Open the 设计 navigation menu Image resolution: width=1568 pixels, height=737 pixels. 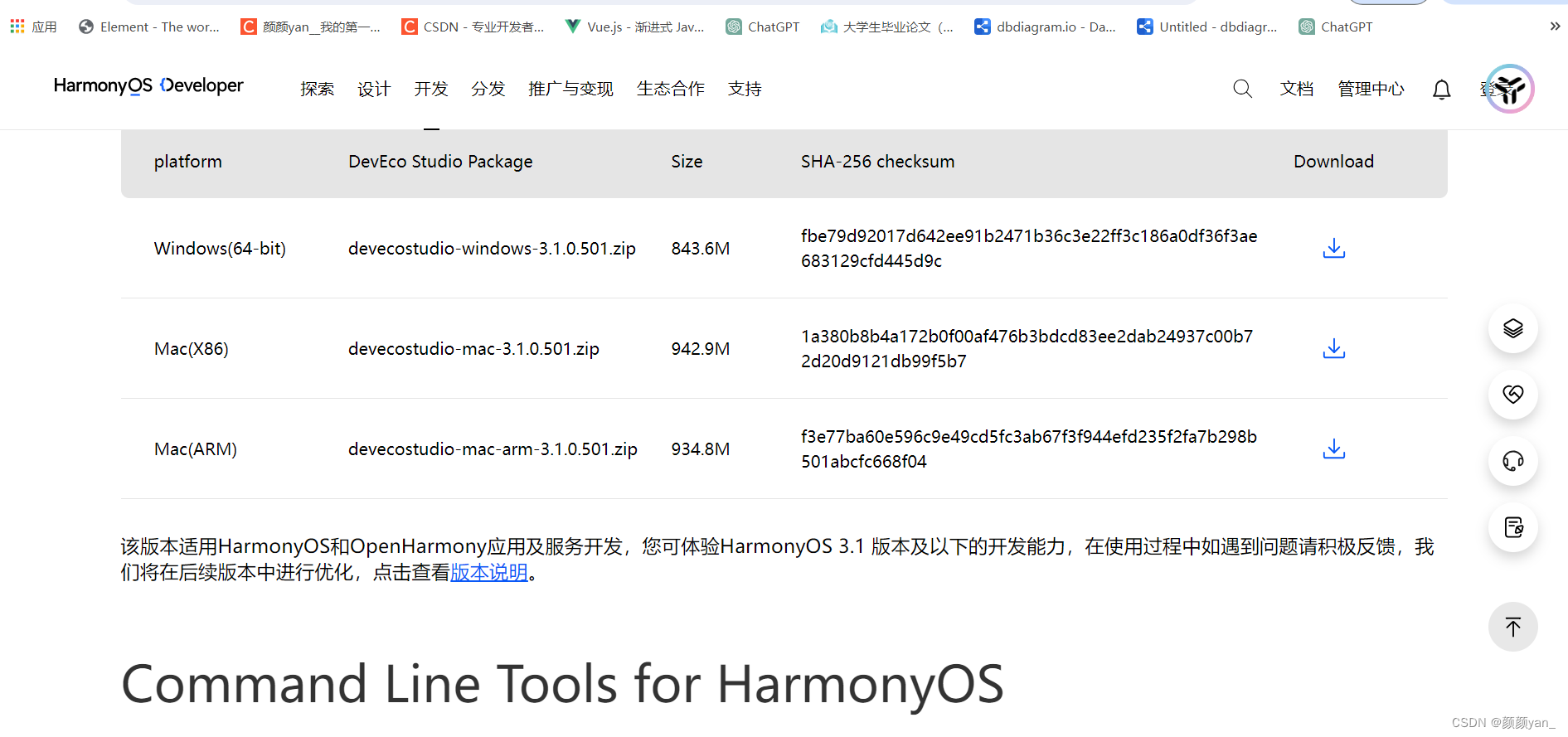point(374,89)
